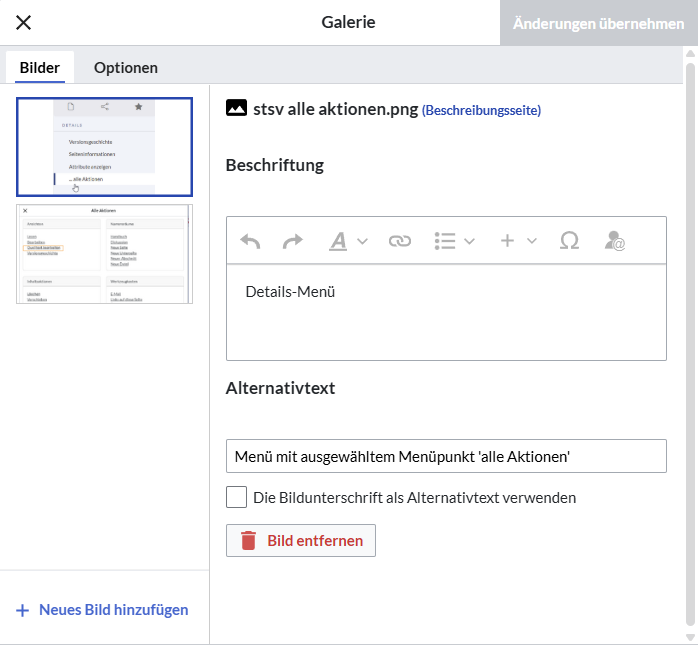Click into the Alternativtext input field
698x645 pixels.
(446, 456)
